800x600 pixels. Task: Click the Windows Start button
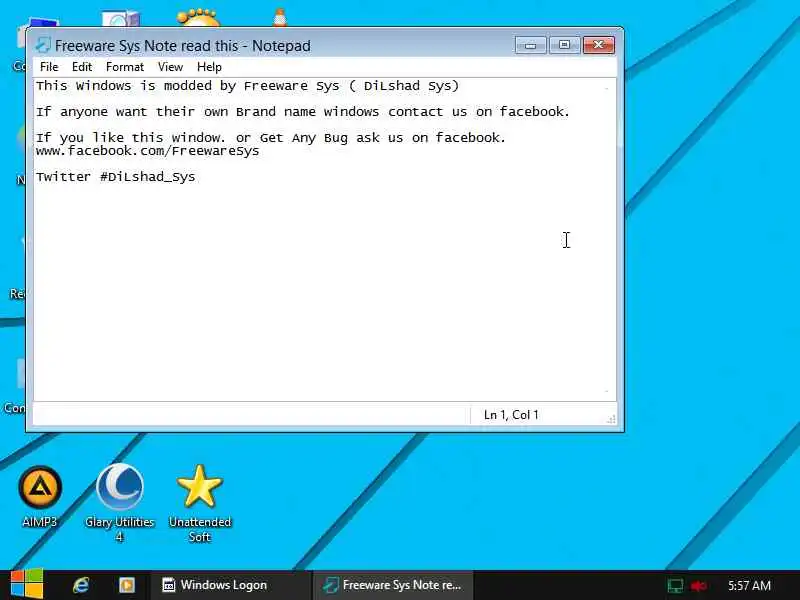click(x=27, y=584)
